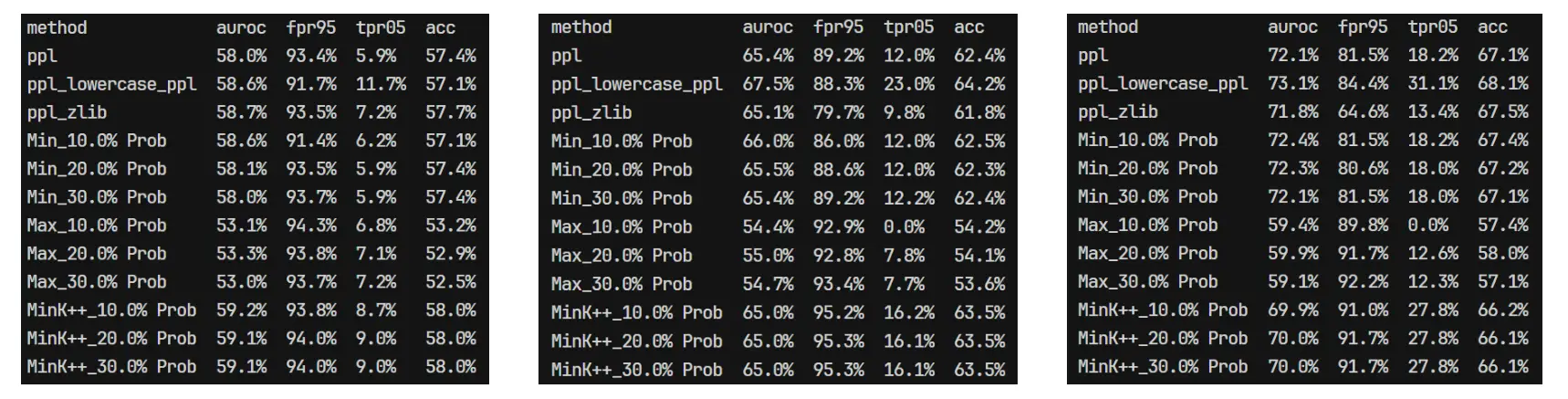Click the fpr95 header in the right table
Screen dimensions: 1568x399
1362,27
